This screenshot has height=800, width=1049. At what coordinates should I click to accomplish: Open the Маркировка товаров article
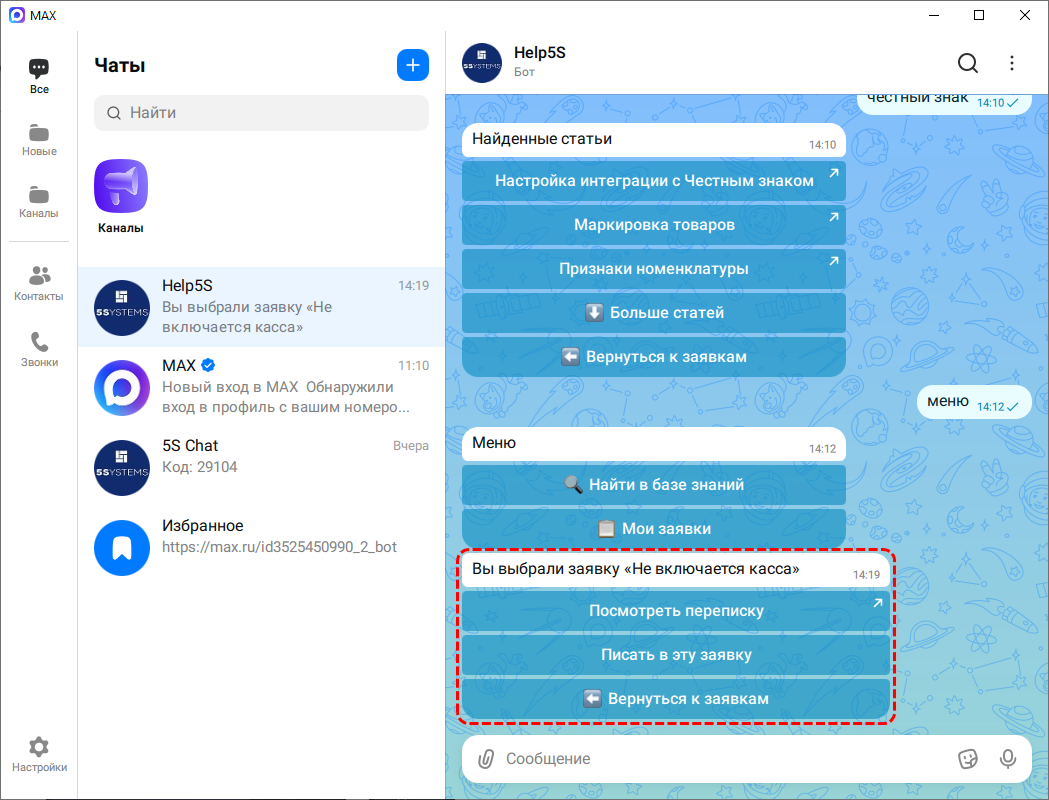[x=654, y=225]
